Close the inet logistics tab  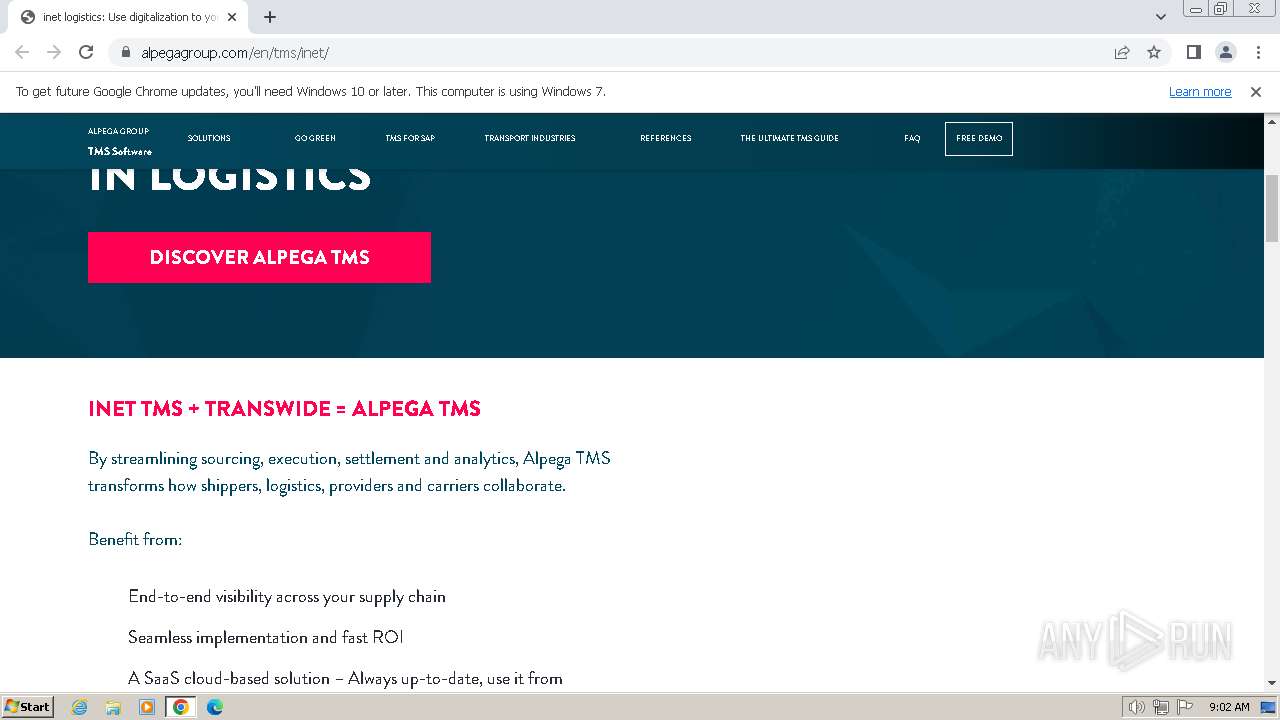coord(232,17)
